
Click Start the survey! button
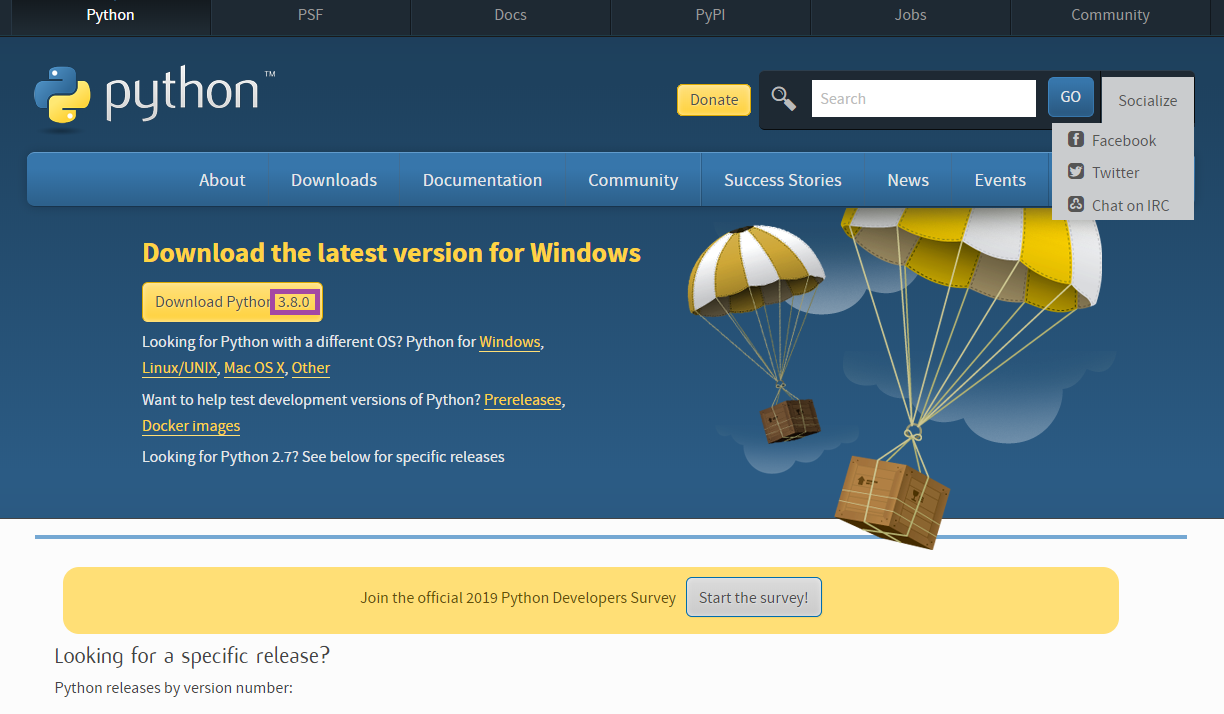coord(754,597)
